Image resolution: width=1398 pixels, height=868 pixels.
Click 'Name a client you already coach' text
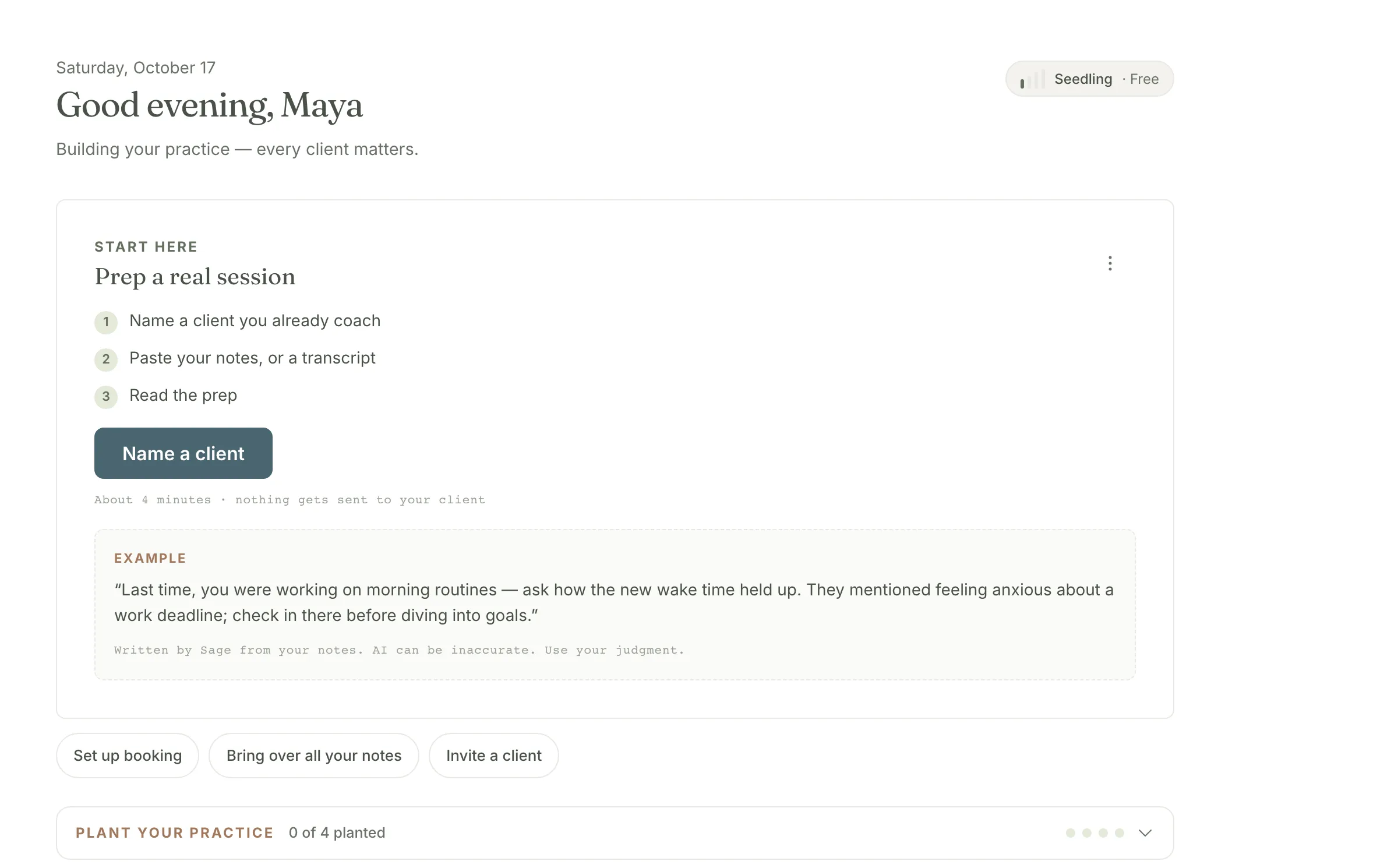255,321
